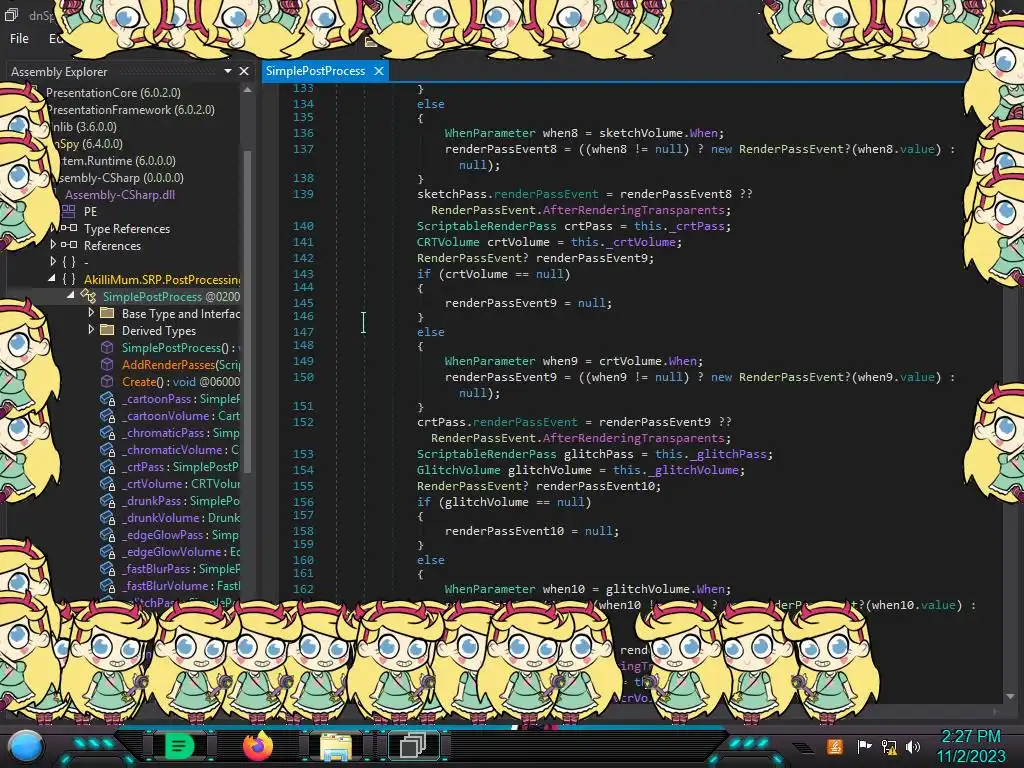Viewport: 1024px width, 768px height.
Task: Select PresentationCore (6.0.2.0) assembly
Action: pyautogui.click(x=113, y=93)
